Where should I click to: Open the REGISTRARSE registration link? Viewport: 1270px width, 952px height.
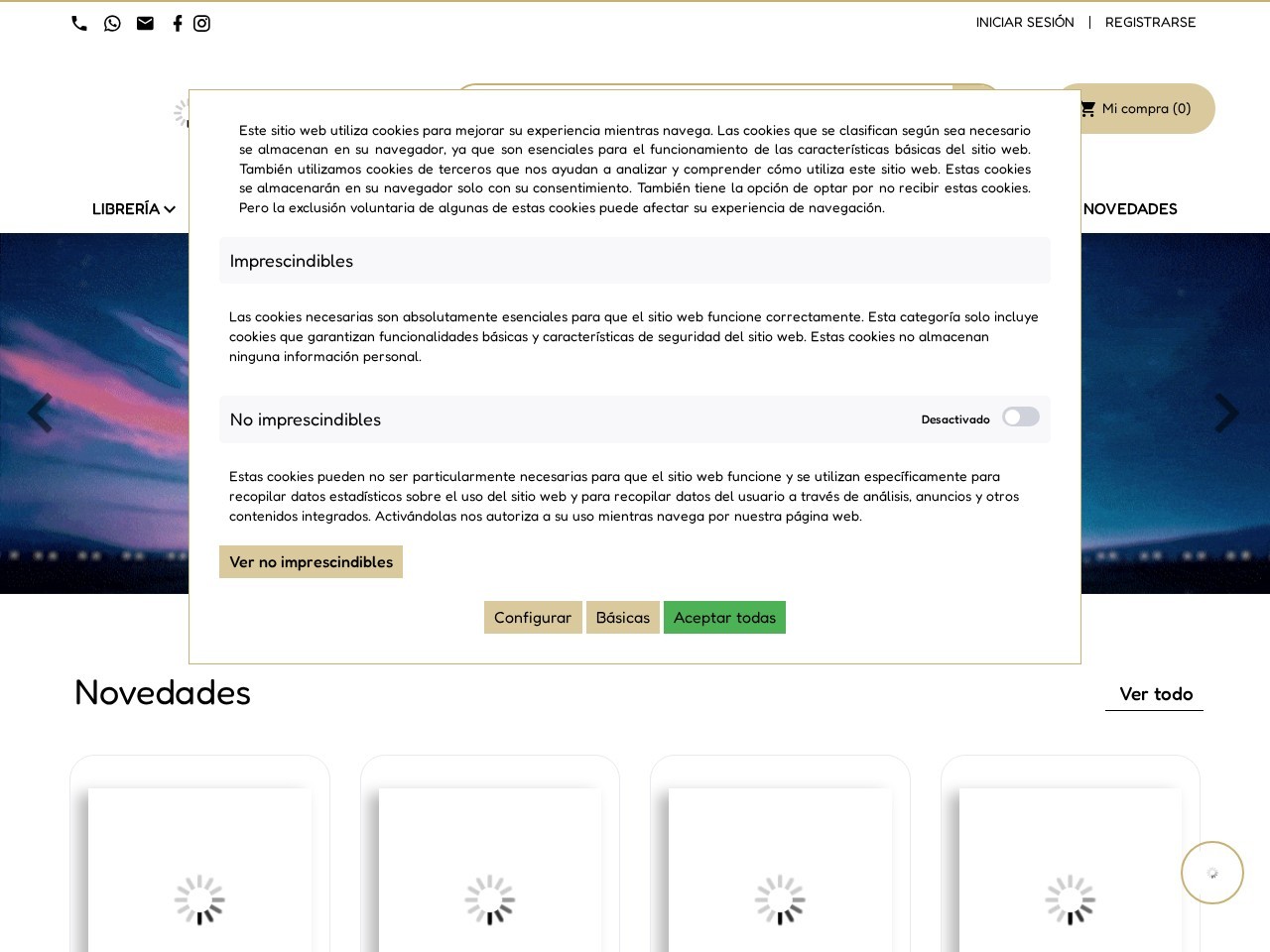click(1151, 22)
